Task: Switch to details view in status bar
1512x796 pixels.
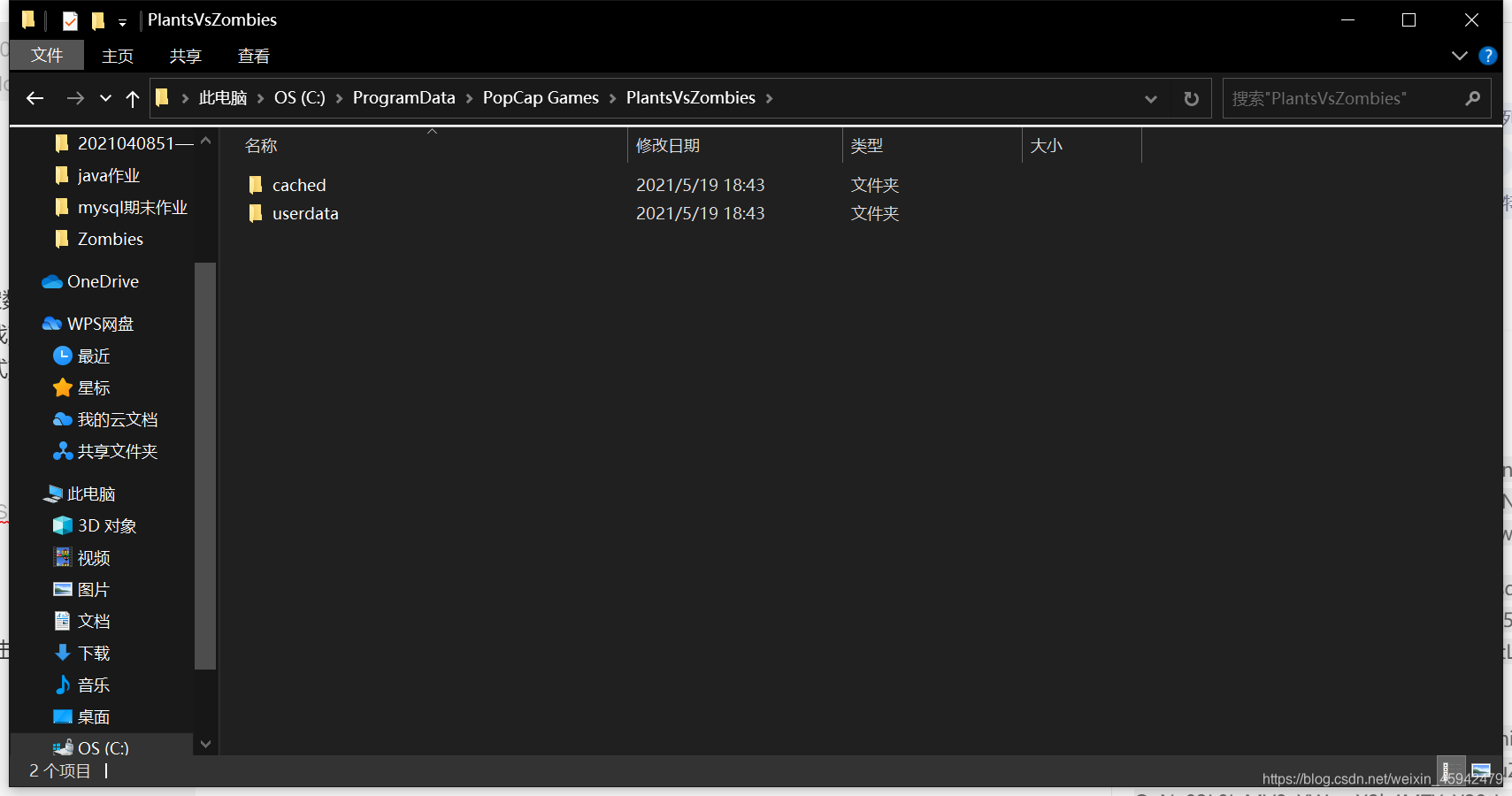Action: click(1451, 770)
